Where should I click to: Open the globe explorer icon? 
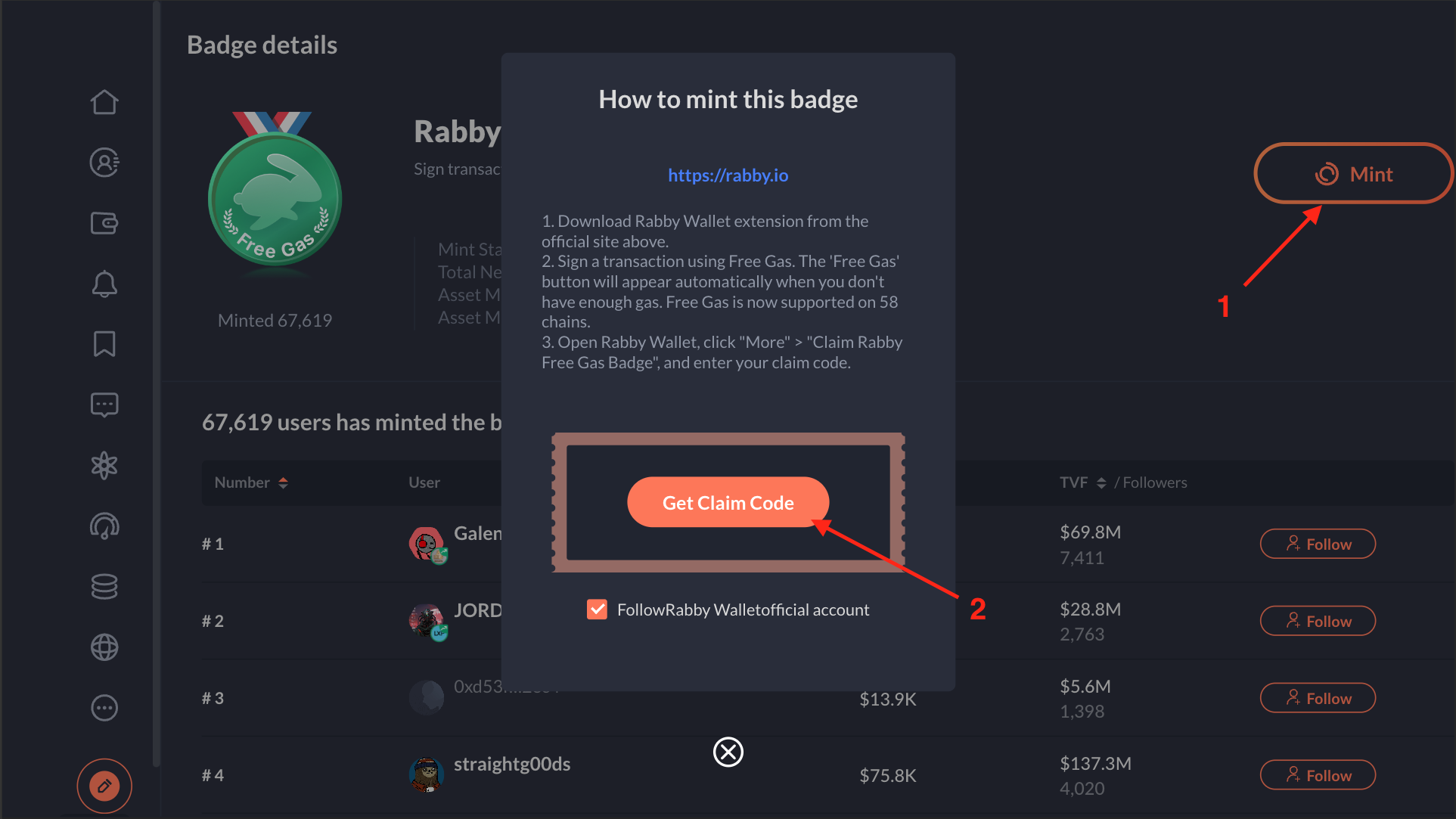click(x=104, y=647)
